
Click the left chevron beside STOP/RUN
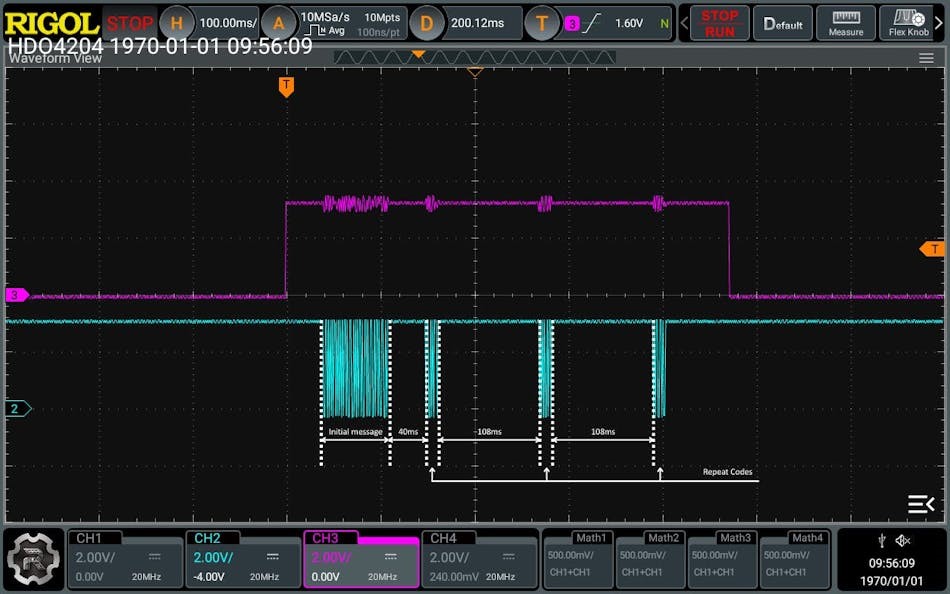(x=685, y=23)
